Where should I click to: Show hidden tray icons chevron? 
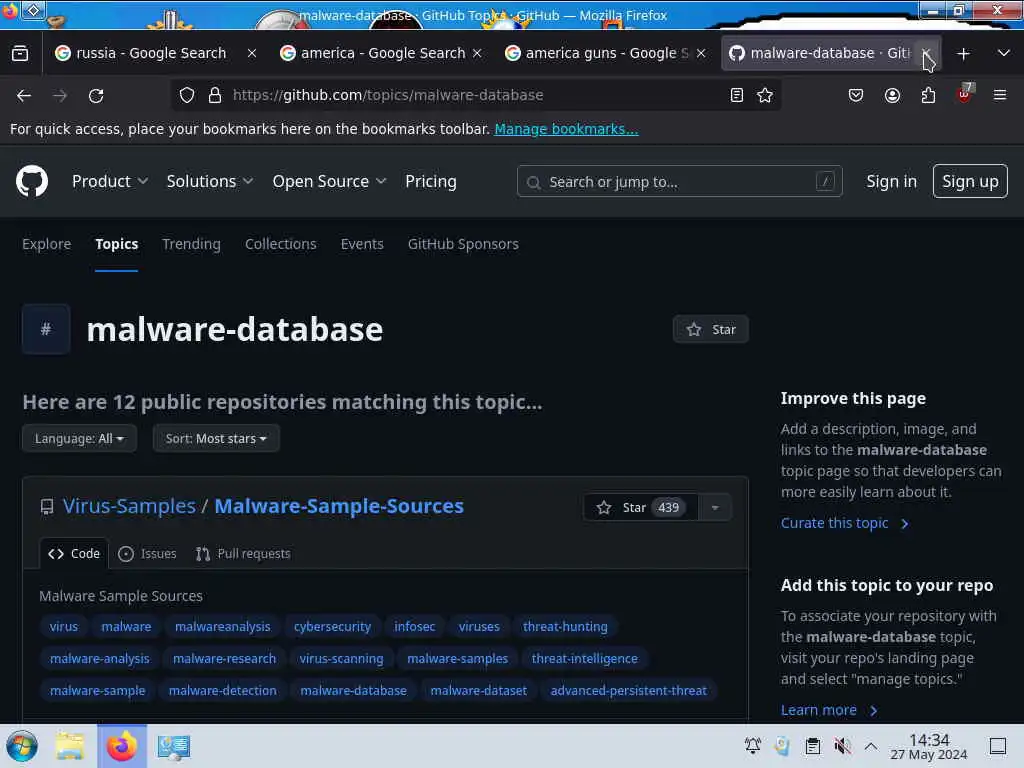click(x=871, y=746)
